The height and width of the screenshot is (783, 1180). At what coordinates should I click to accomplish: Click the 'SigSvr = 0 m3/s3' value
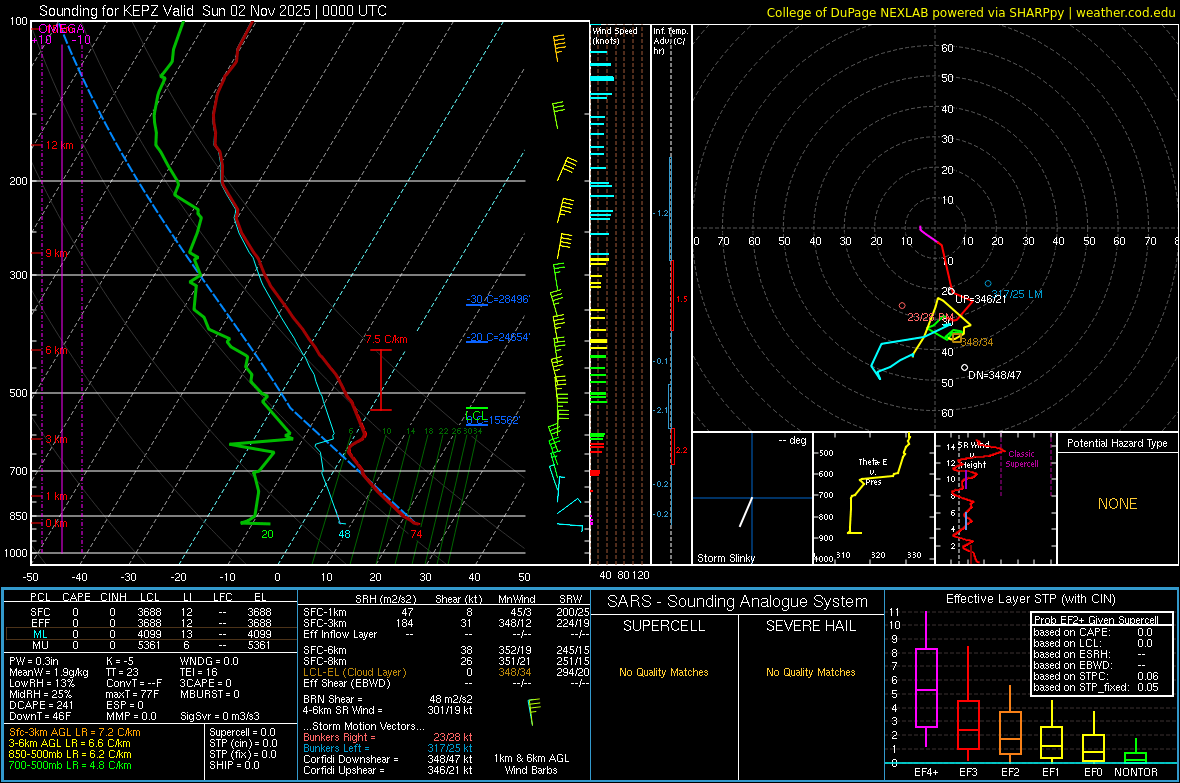pyautogui.click(x=220, y=717)
